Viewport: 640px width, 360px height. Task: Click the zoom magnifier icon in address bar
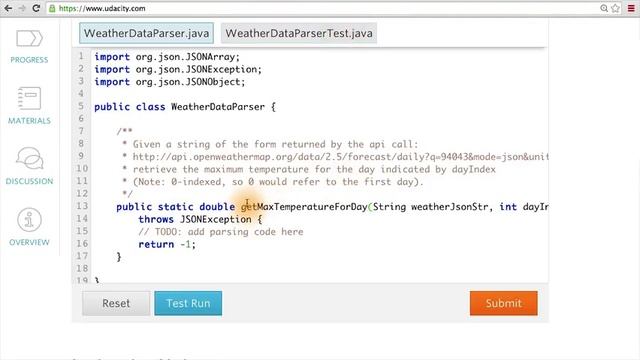(x=604, y=8)
